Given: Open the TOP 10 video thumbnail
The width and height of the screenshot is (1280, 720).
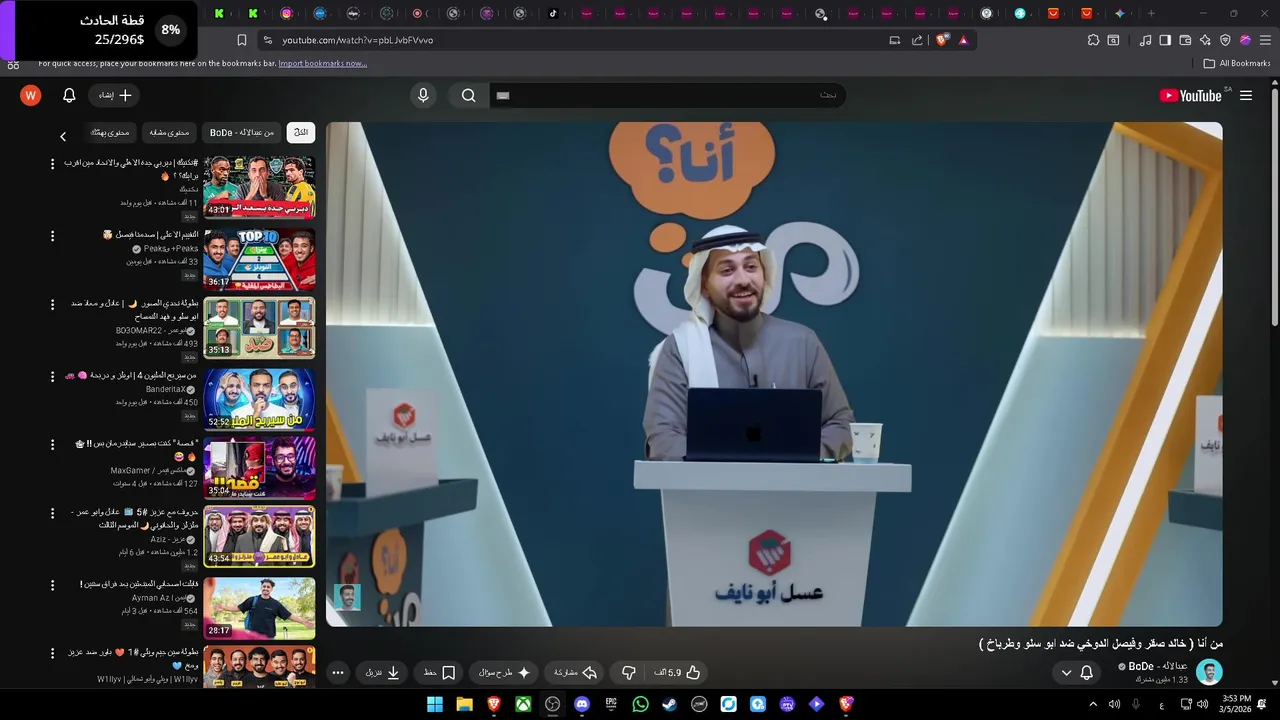Looking at the screenshot, I should (x=259, y=258).
